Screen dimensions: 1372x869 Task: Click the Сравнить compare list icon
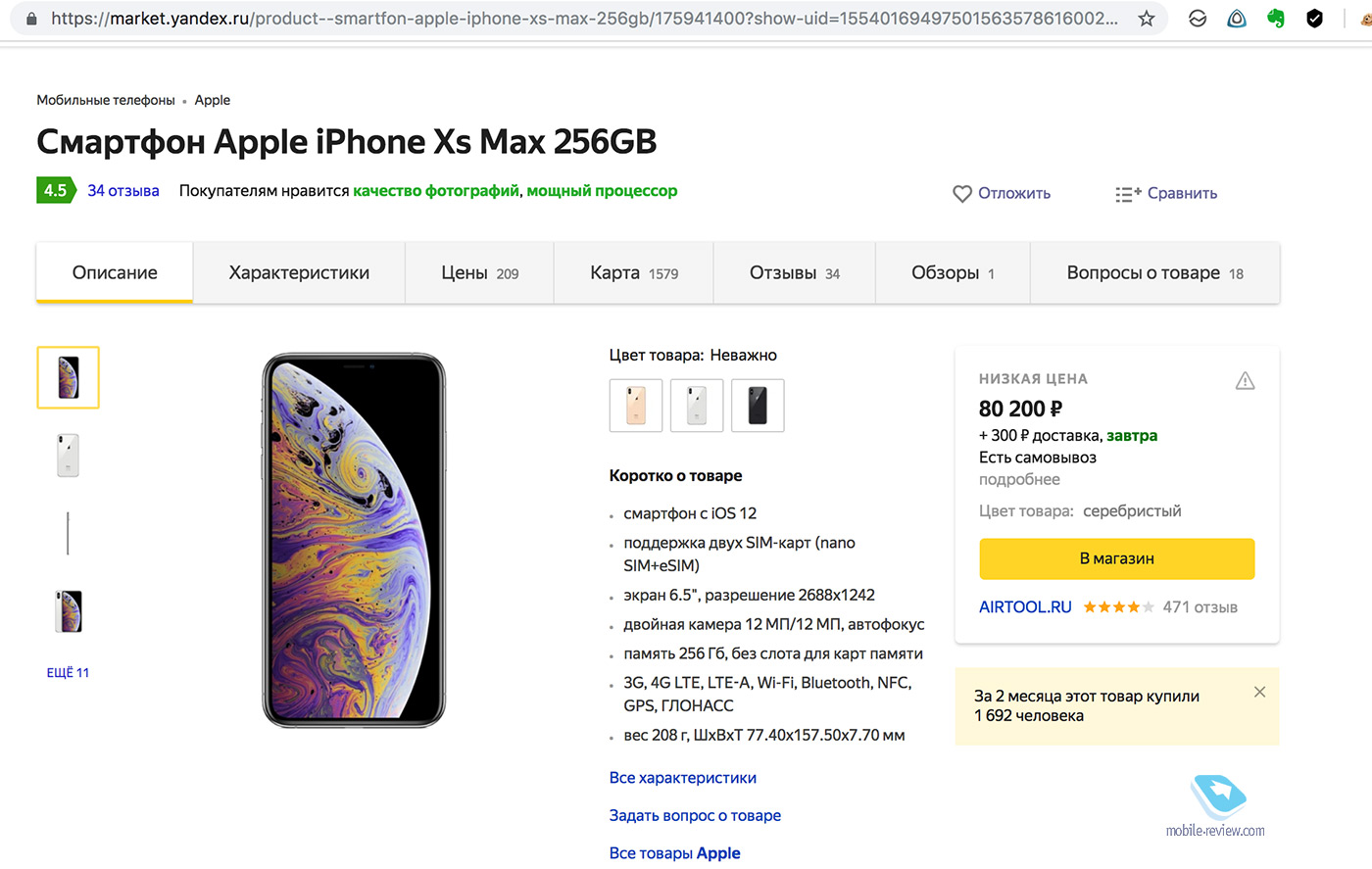[1128, 194]
